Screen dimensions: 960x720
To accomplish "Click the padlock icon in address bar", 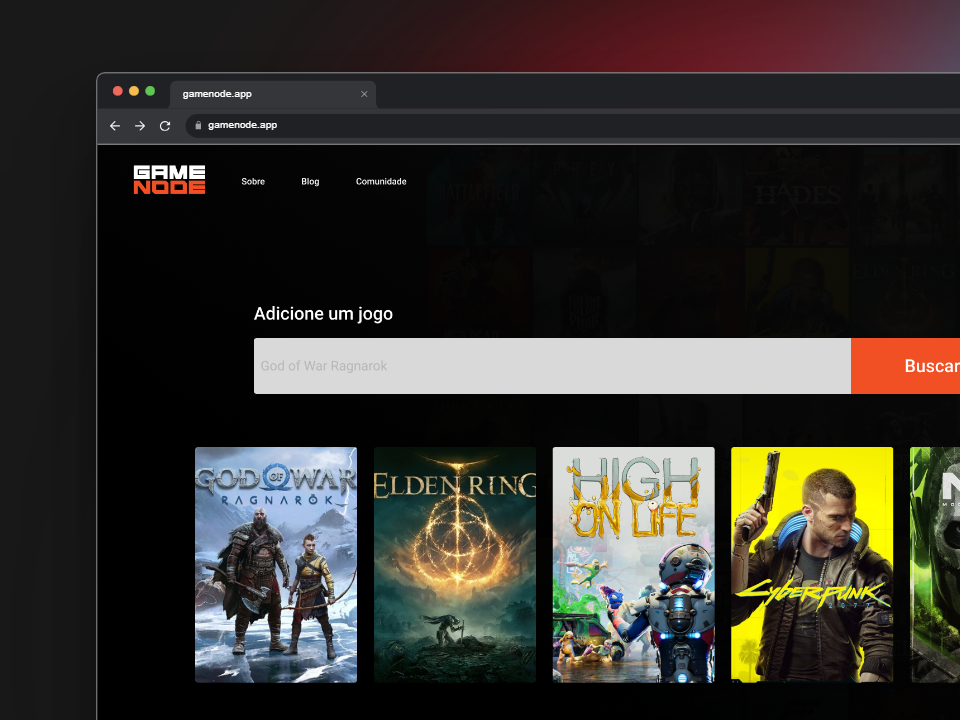I will [x=198, y=125].
